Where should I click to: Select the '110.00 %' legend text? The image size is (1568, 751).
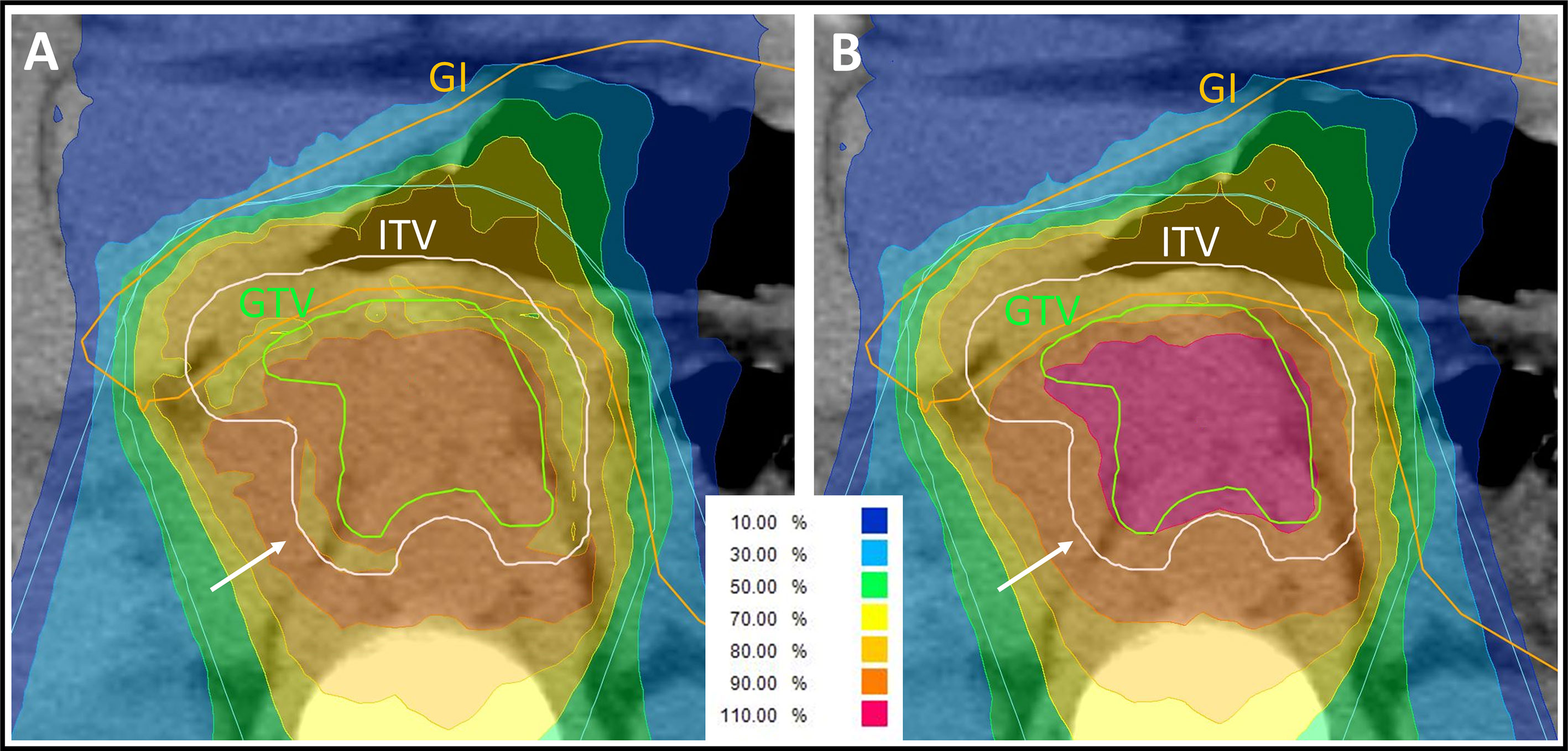tap(763, 716)
